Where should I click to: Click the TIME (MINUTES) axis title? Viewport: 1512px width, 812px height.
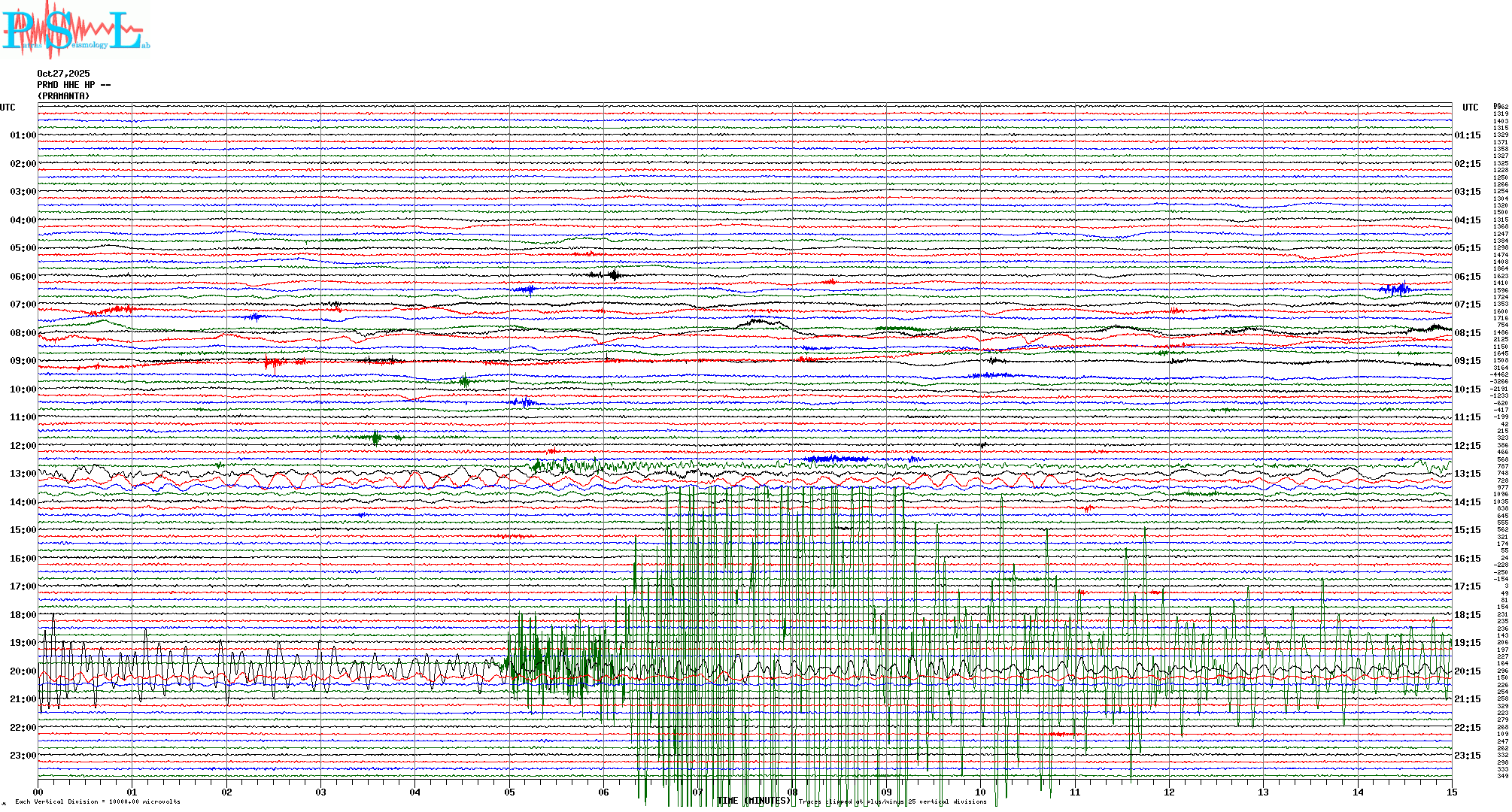(754, 801)
